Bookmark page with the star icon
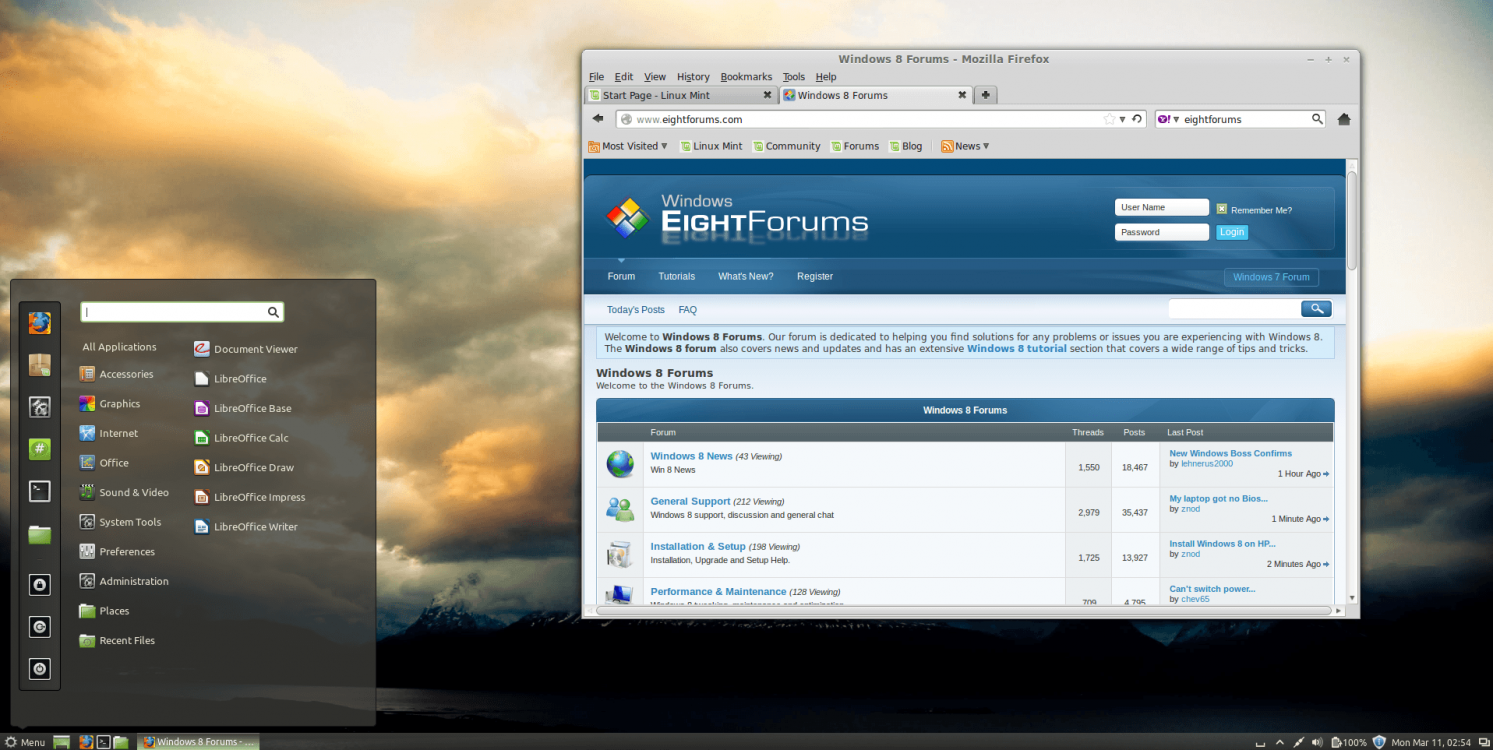Image resolution: width=1493 pixels, height=750 pixels. (x=1108, y=119)
